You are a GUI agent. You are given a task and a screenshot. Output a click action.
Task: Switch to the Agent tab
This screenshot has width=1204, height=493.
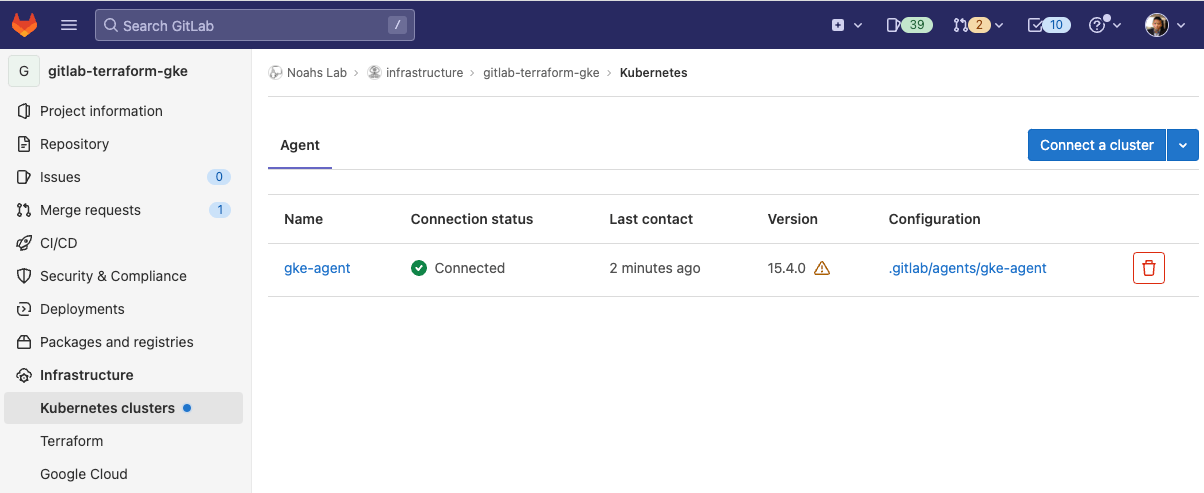pos(300,146)
